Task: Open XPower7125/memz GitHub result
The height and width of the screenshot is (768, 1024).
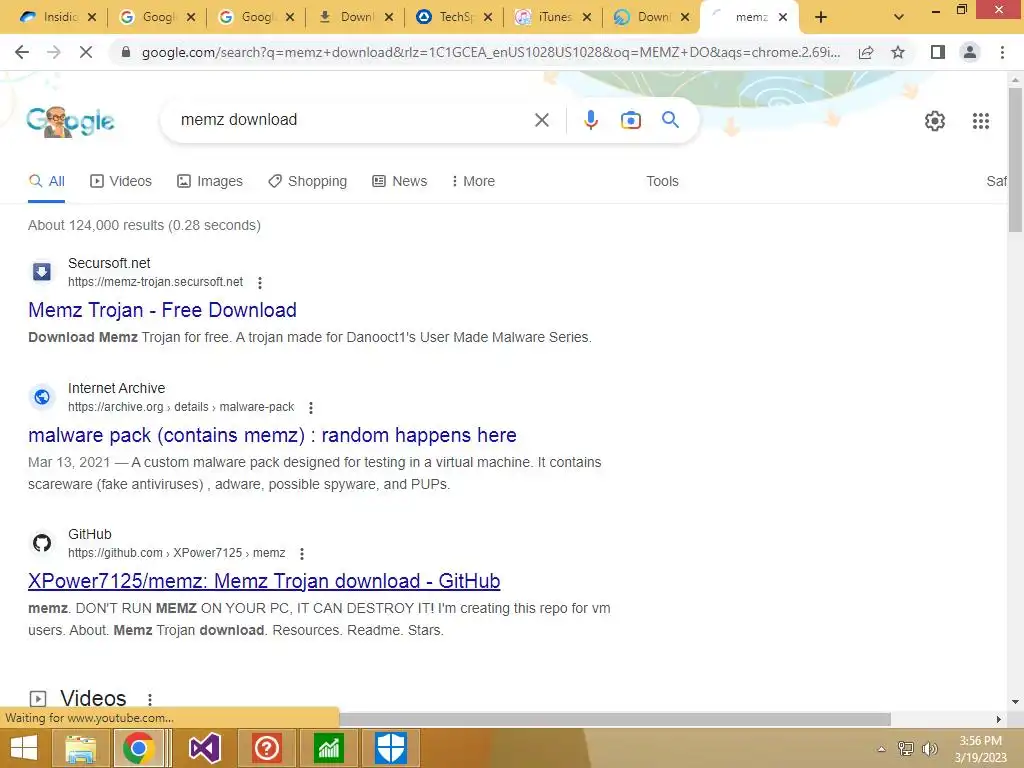Action: (x=264, y=581)
